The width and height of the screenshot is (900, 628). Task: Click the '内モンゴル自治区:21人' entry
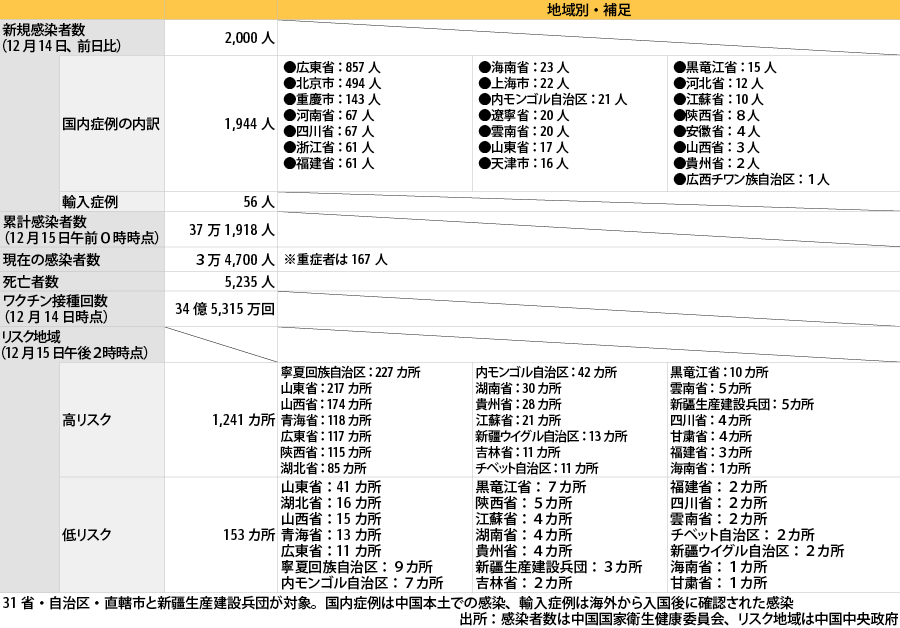[553, 100]
